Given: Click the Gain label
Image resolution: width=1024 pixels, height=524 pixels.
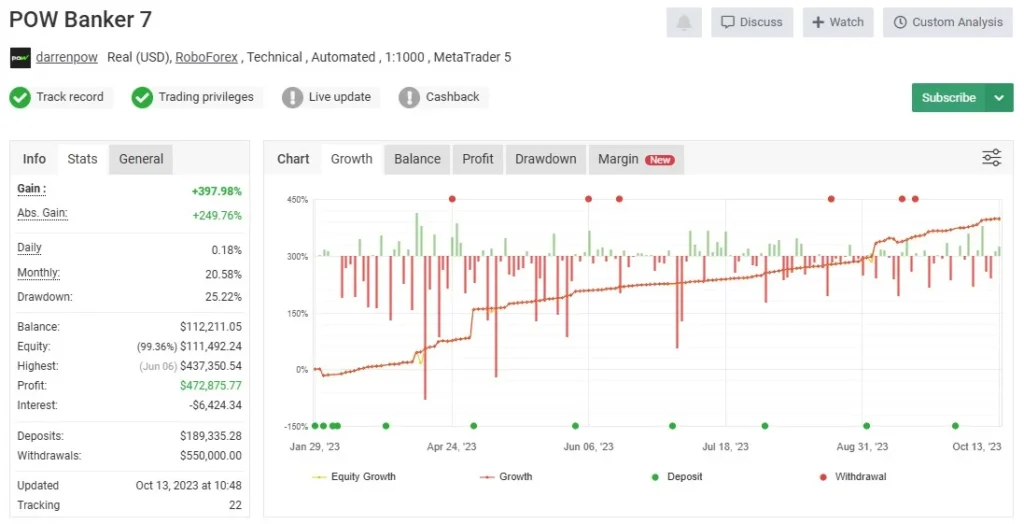Looking at the screenshot, I should point(31,189).
